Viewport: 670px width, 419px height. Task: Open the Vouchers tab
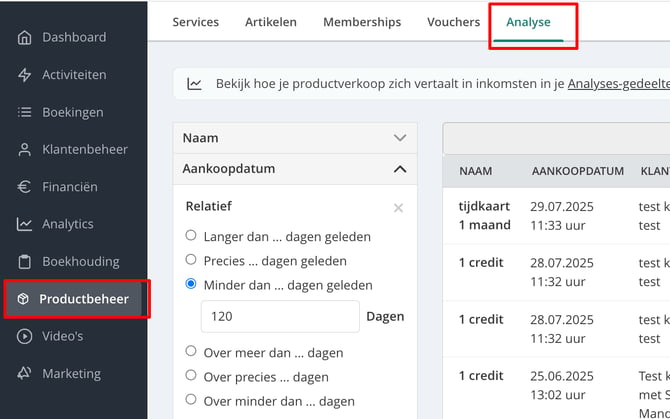(x=453, y=22)
